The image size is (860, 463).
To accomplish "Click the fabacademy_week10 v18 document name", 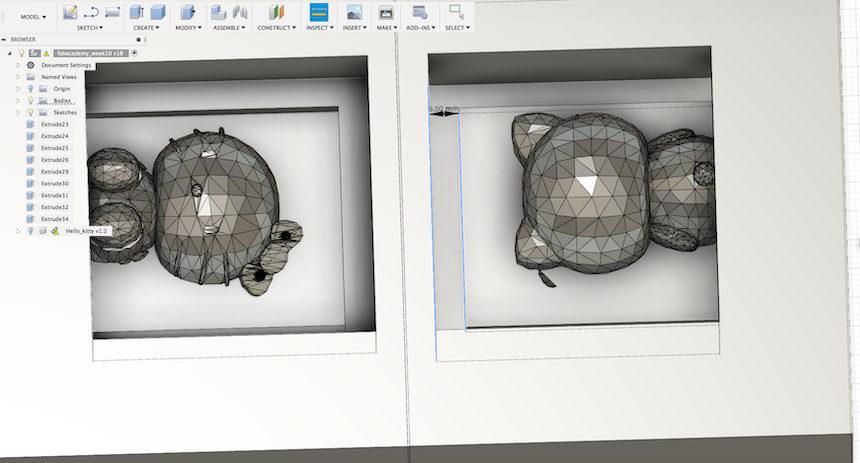I will (90, 53).
